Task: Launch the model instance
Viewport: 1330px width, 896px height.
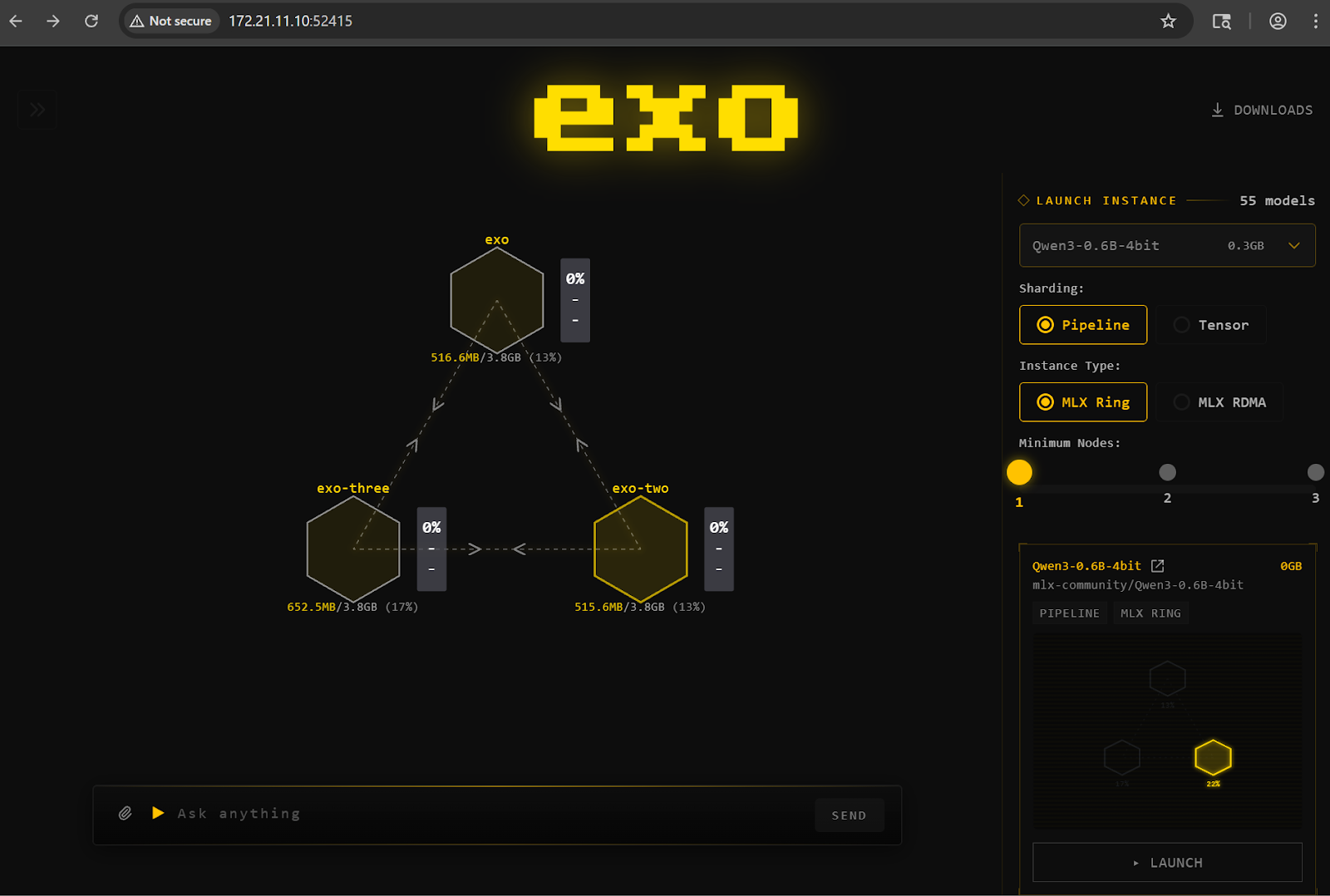Action: click(x=1167, y=863)
